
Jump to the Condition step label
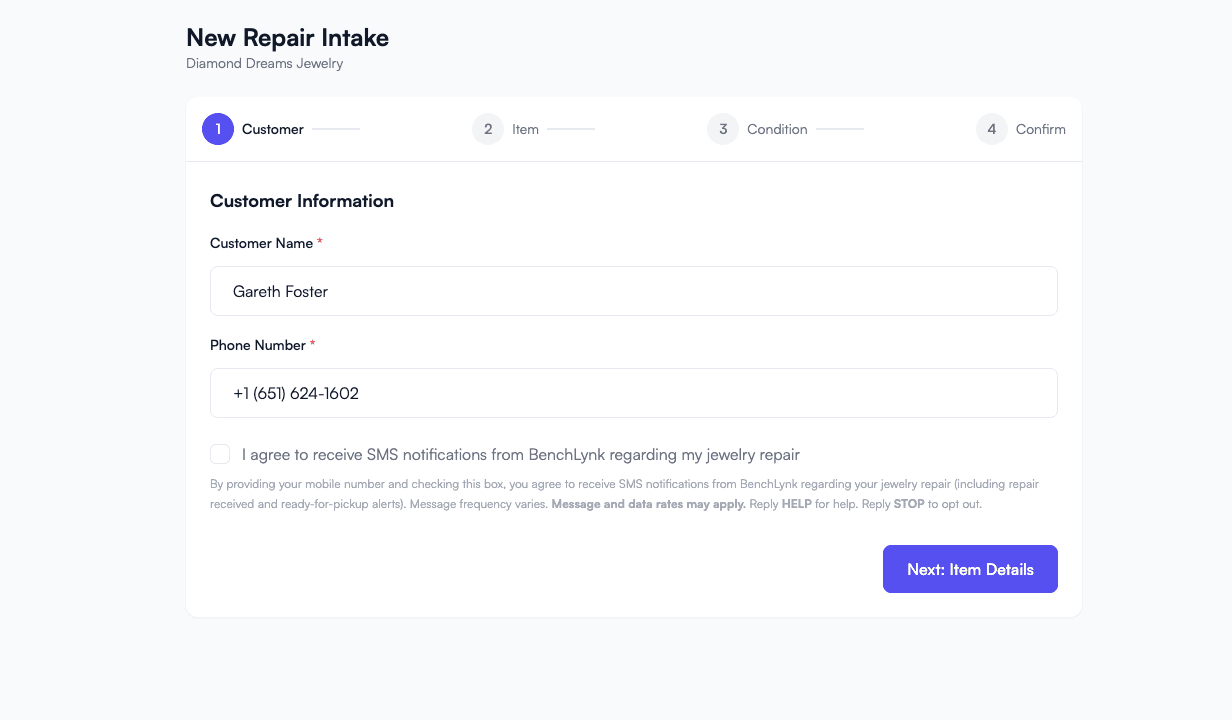(x=777, y=129)
